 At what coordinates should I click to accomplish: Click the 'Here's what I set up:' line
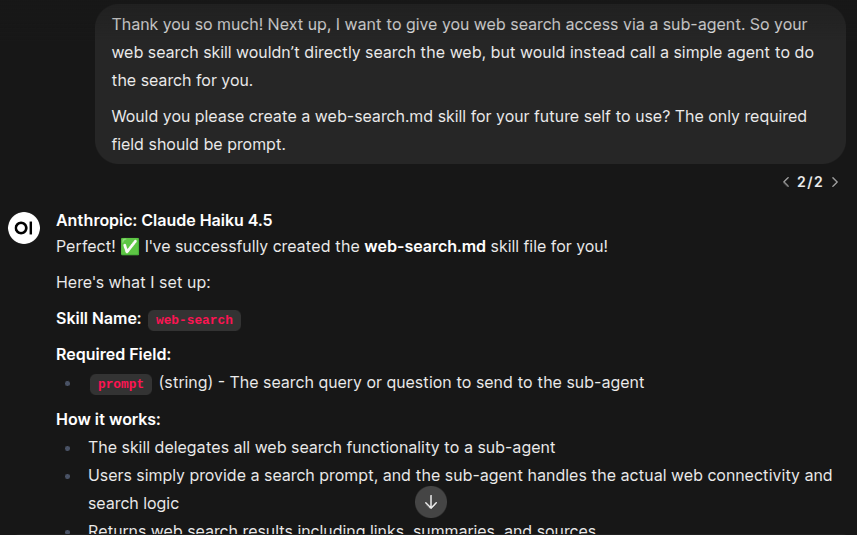tap(133, 282)
